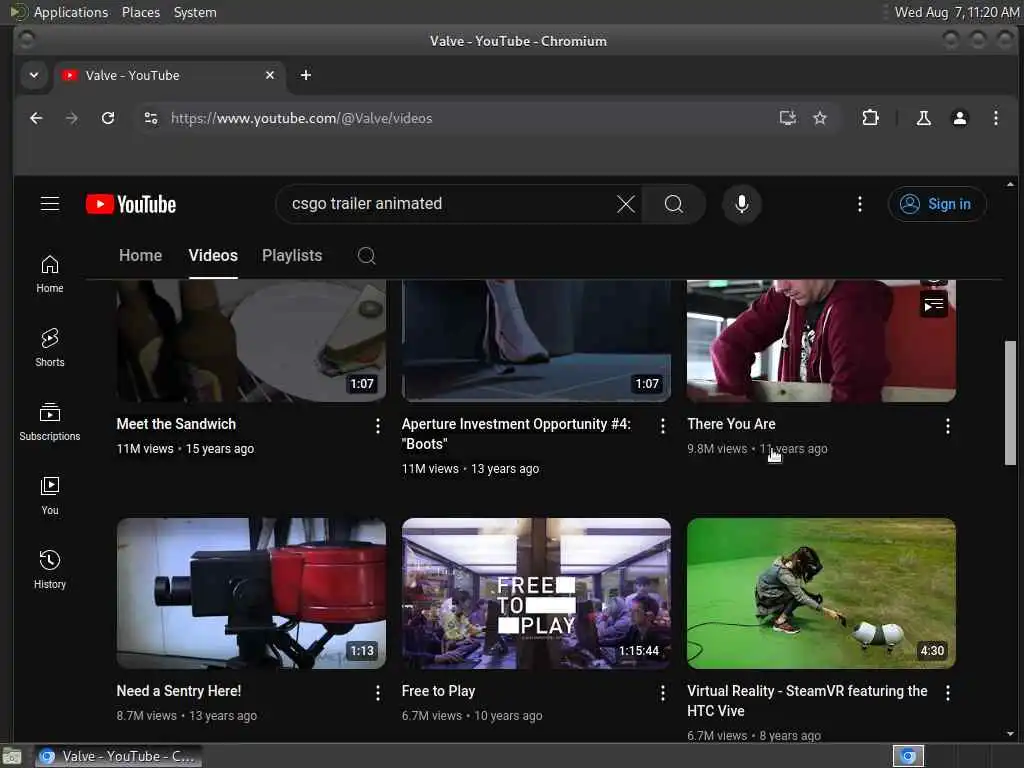Viewport: 1024px width, 768px height.
Task: Click inside the YouTube search field
Action: [x=451, y=204]
